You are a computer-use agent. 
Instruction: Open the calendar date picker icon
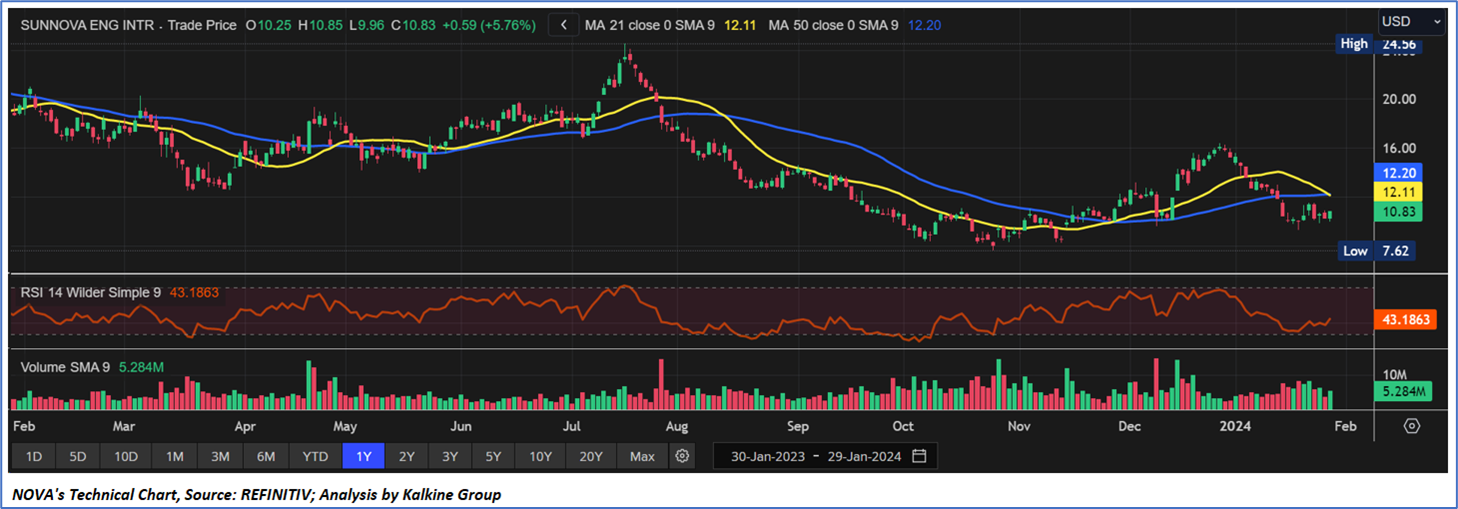pos(919,456)
